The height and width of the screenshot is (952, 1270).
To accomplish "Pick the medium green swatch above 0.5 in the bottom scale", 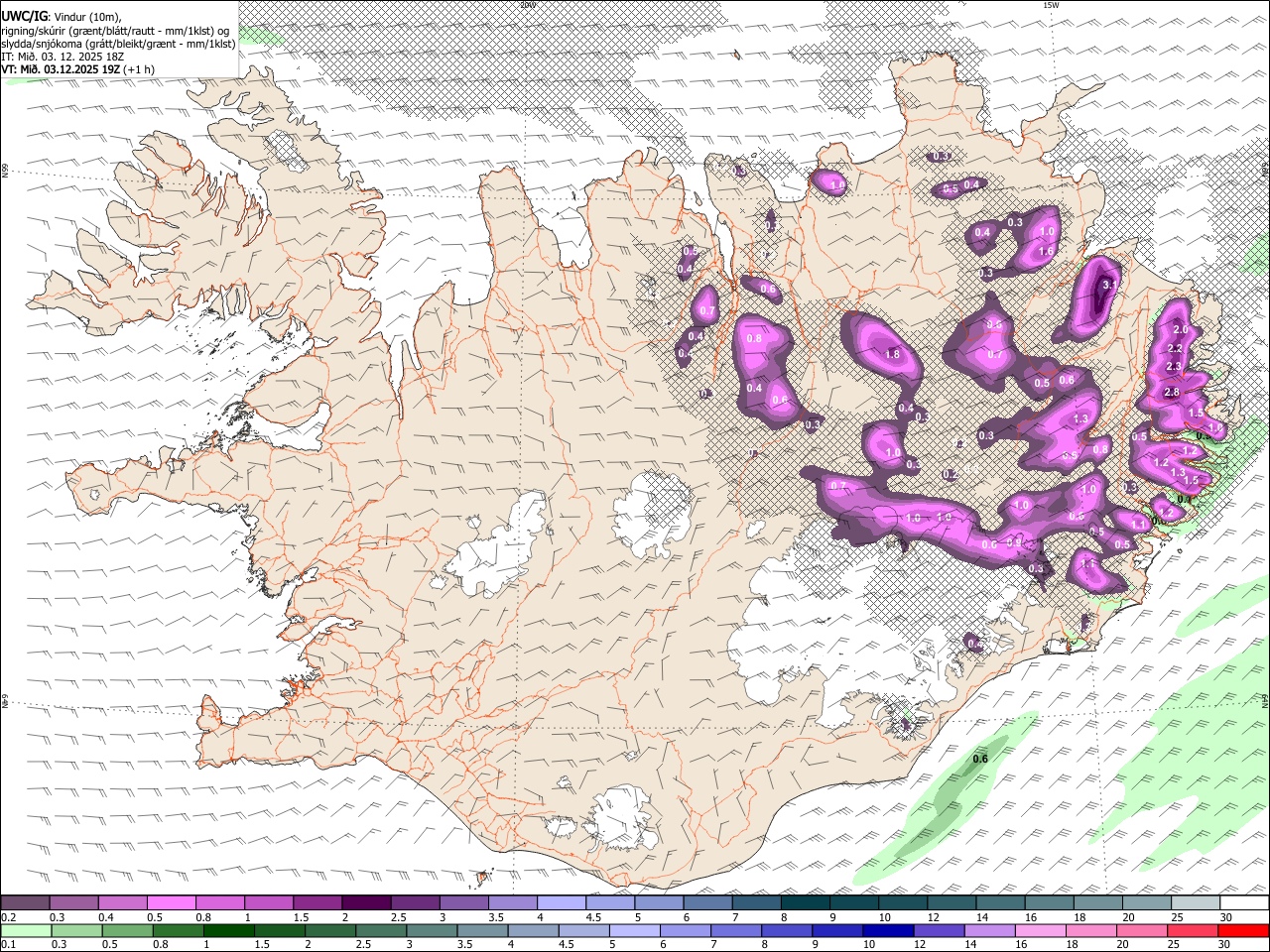I will coord(126,930).
